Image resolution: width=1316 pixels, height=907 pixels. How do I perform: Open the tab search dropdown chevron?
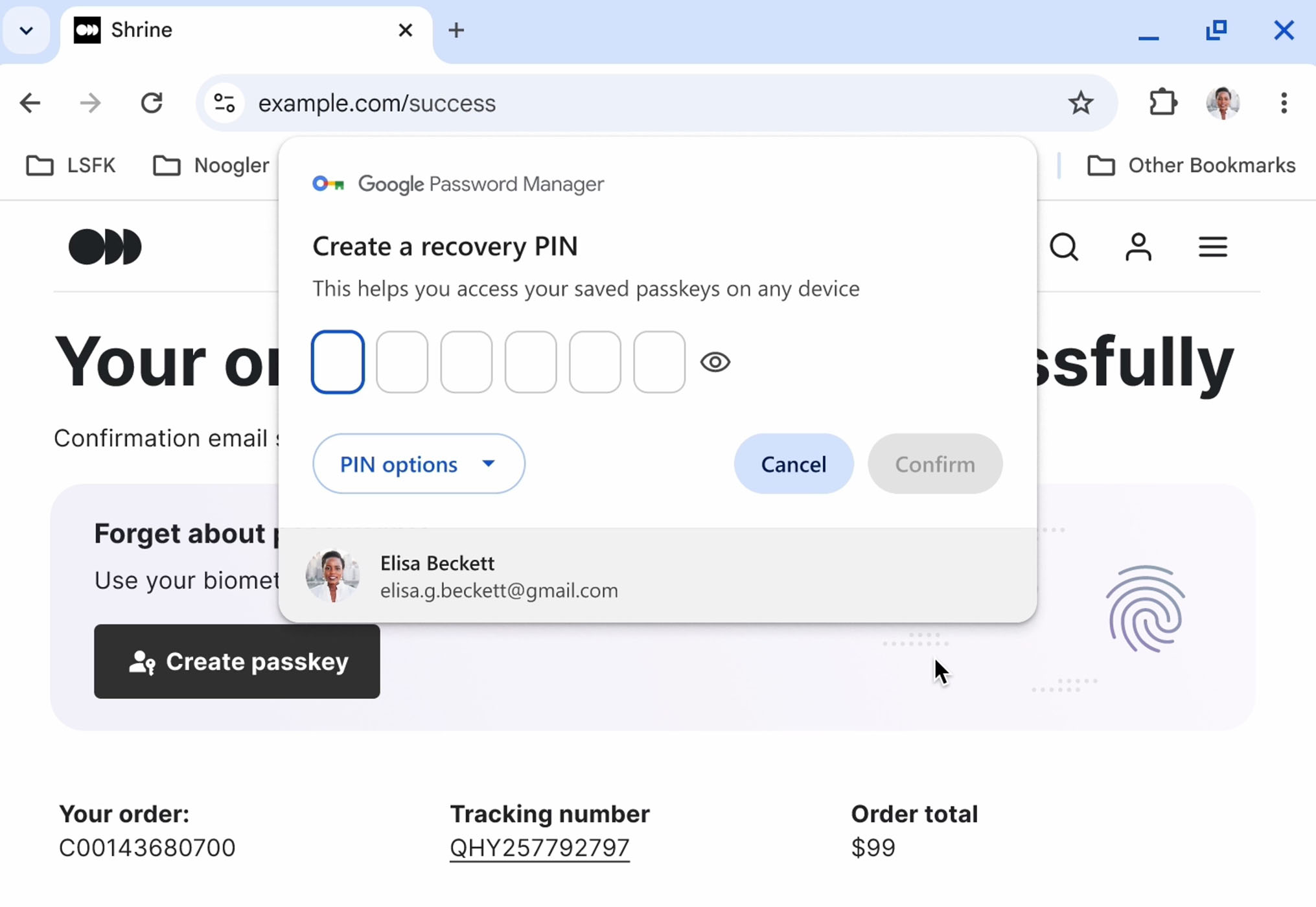[26, 30]
